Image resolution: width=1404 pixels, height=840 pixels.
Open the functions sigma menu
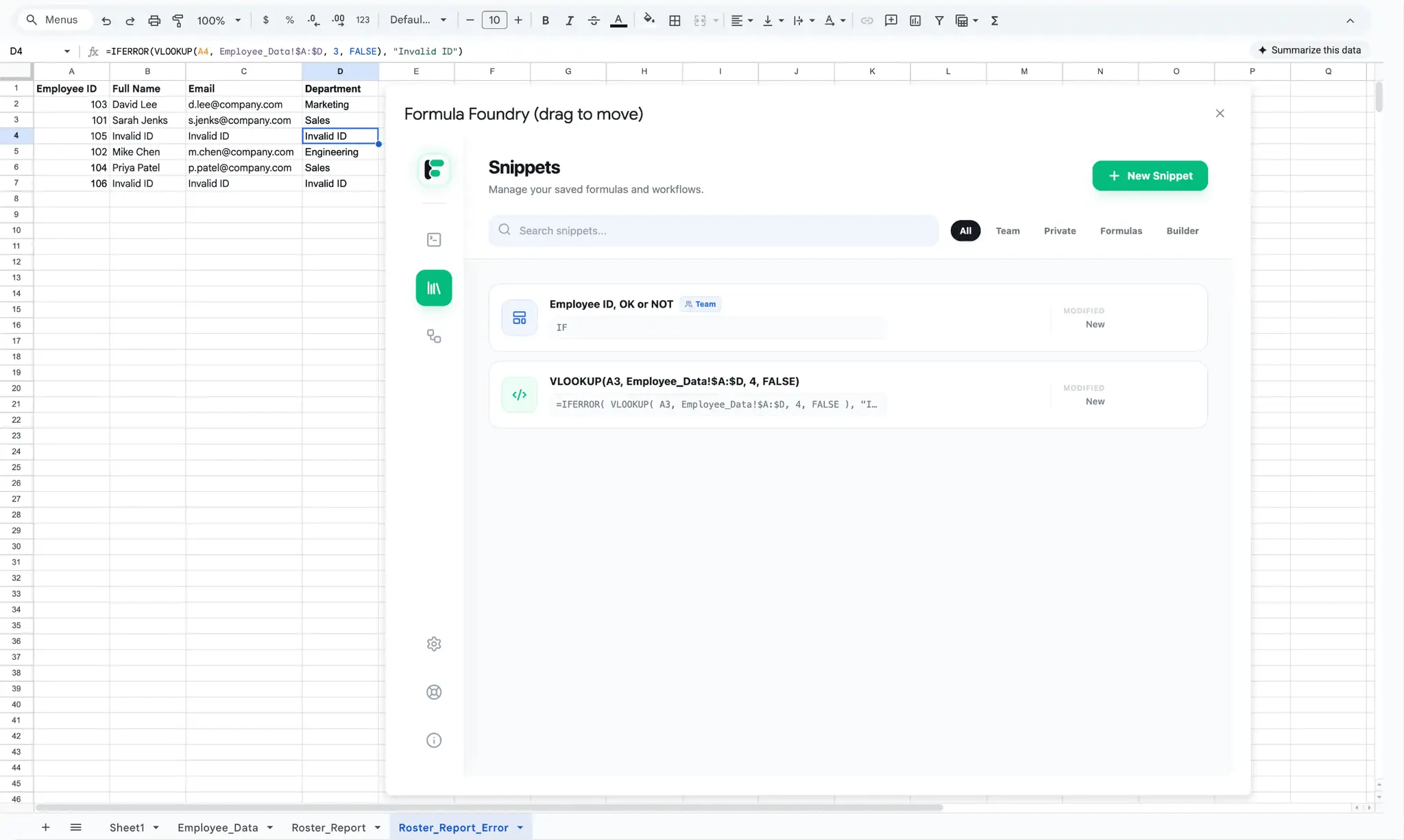[995, 21]
